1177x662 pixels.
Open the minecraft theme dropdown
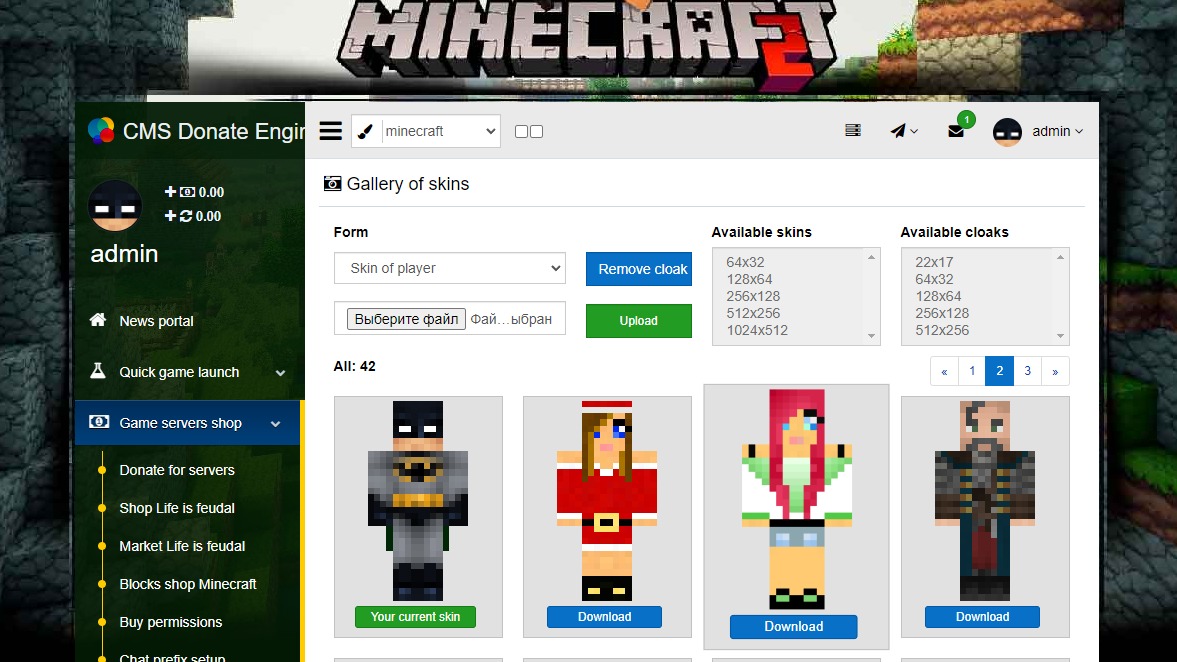click(440, 131)
